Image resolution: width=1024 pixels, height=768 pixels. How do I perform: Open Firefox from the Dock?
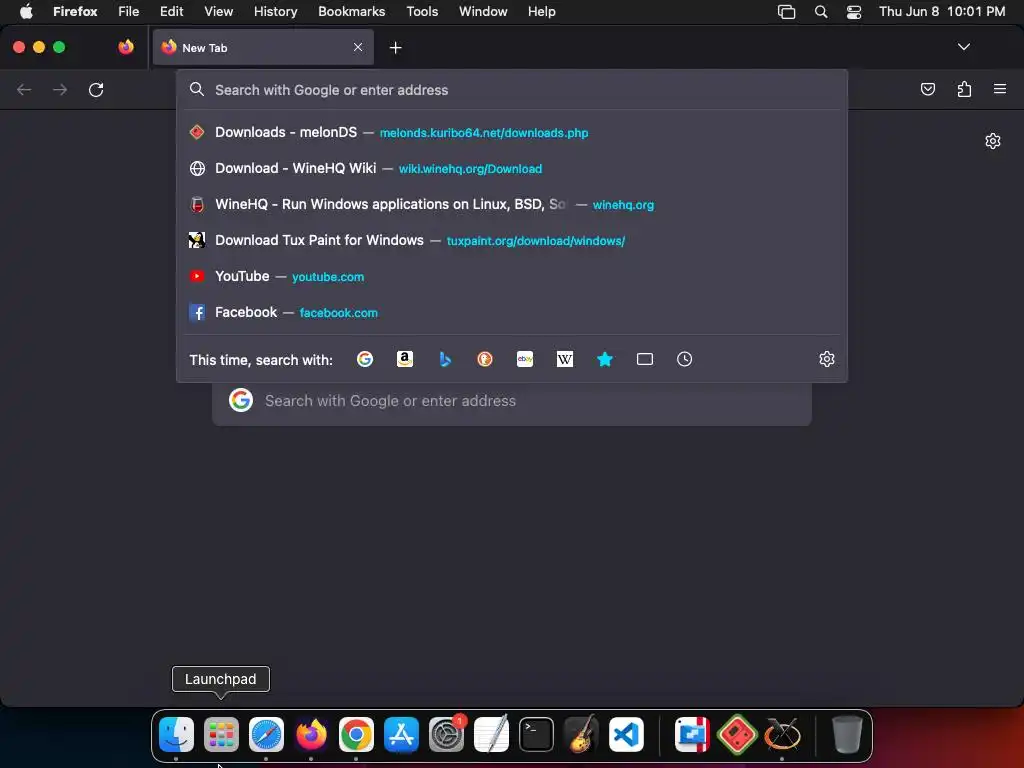[311, 735]
